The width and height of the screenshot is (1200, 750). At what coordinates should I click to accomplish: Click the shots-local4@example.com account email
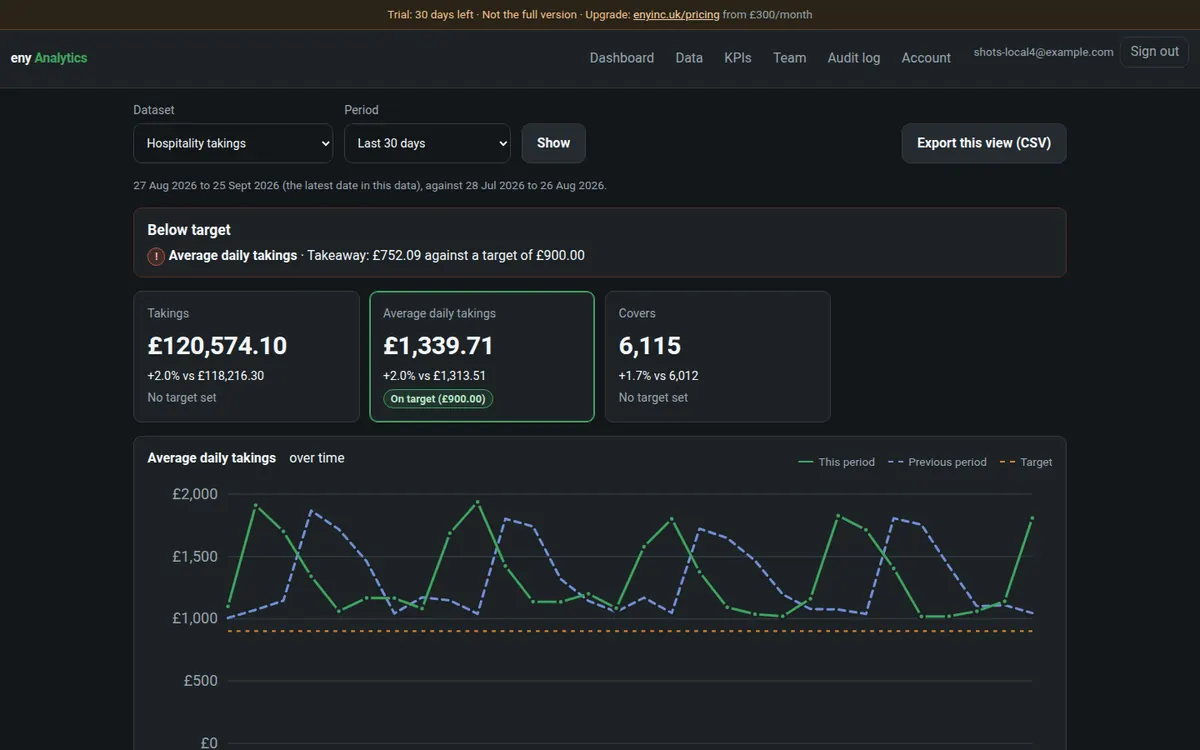tap(1043, 52)
